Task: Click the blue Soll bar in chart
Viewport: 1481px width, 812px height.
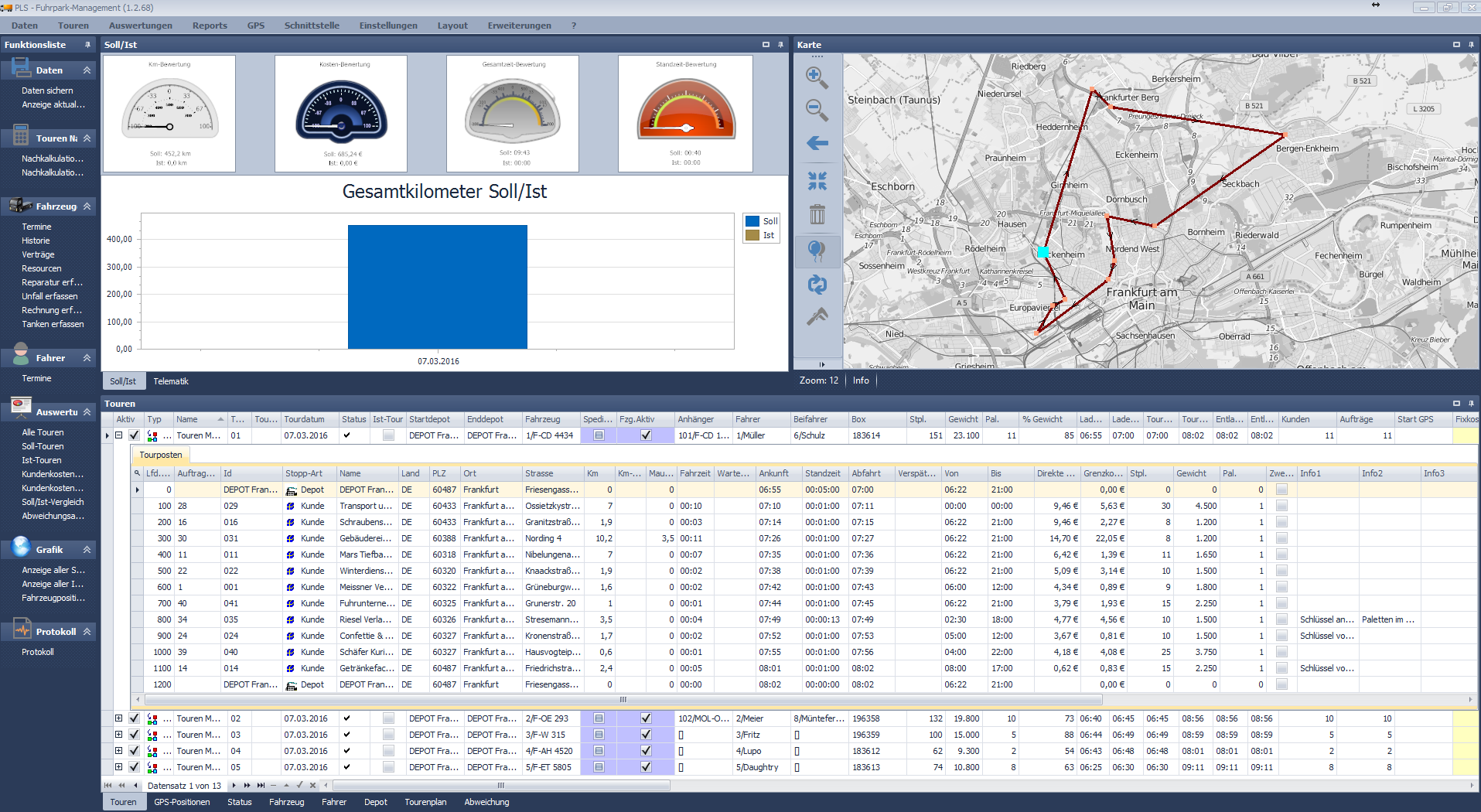Action: click(438, 287)
